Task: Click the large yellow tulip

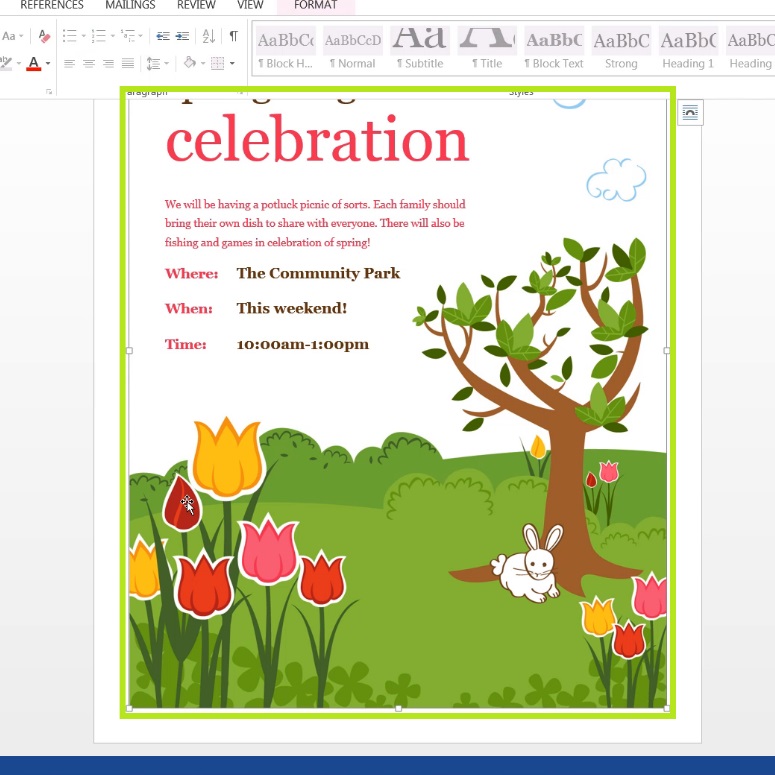Action: coord(226,458)
